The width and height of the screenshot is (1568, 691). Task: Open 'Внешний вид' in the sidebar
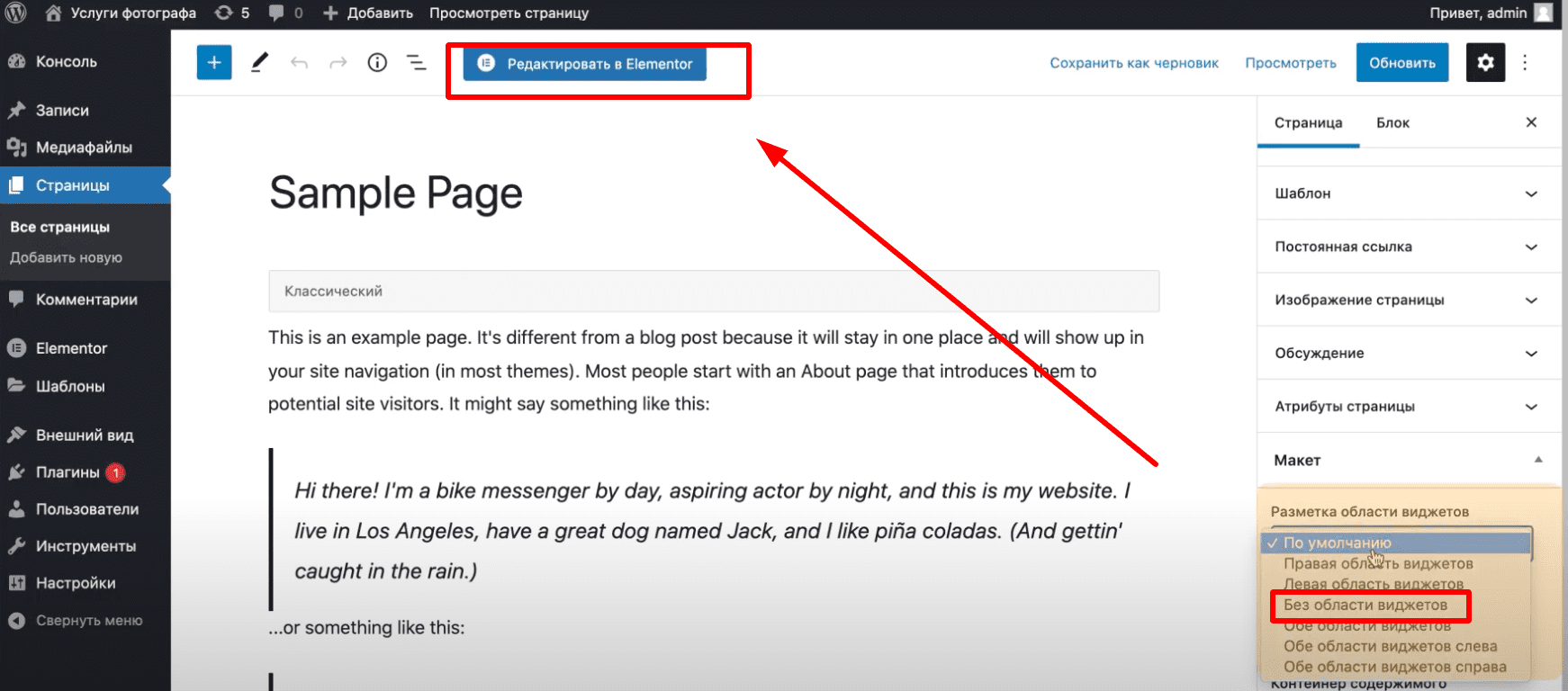click(86, 435)
